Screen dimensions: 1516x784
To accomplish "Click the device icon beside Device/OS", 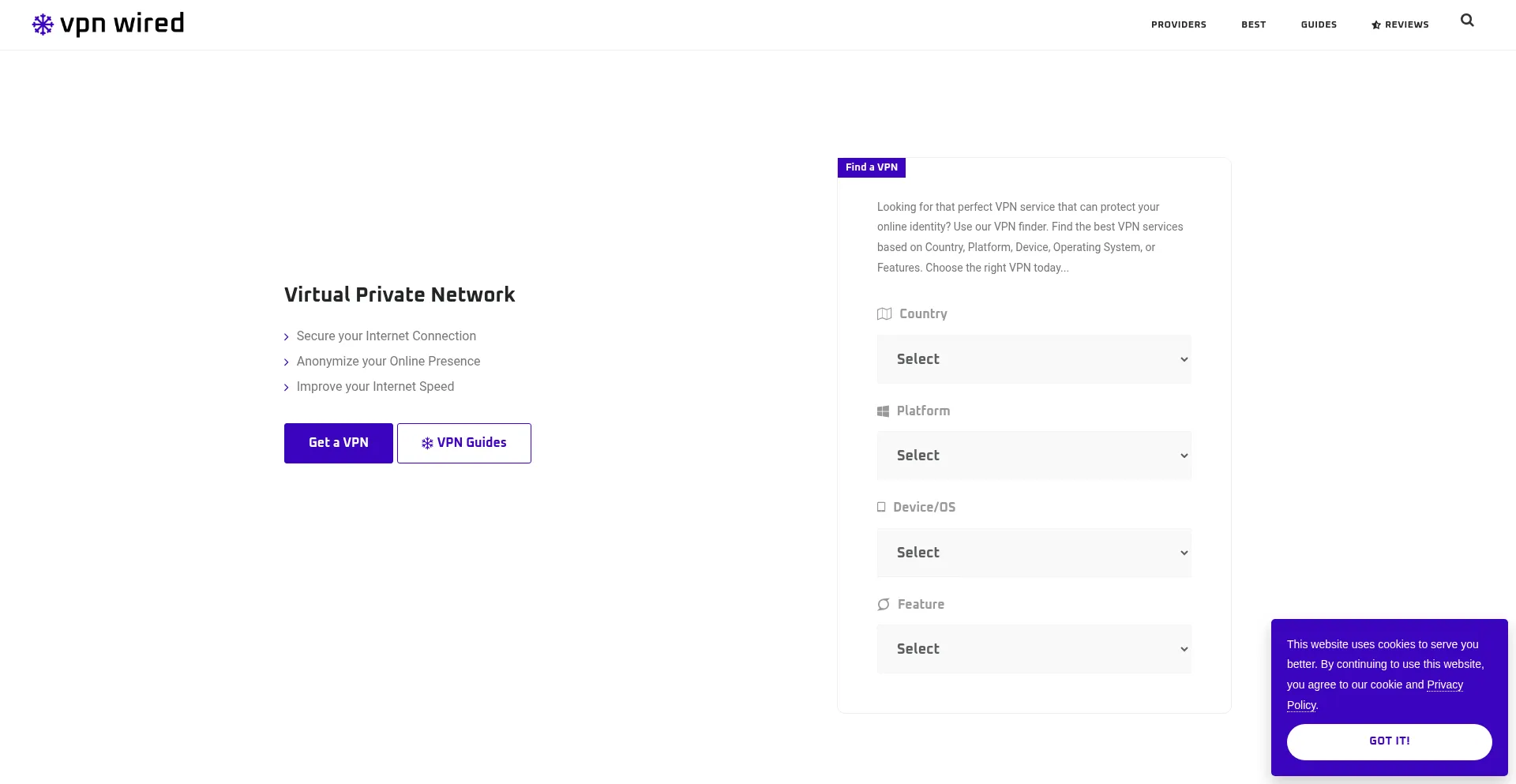I will (881, 508).
